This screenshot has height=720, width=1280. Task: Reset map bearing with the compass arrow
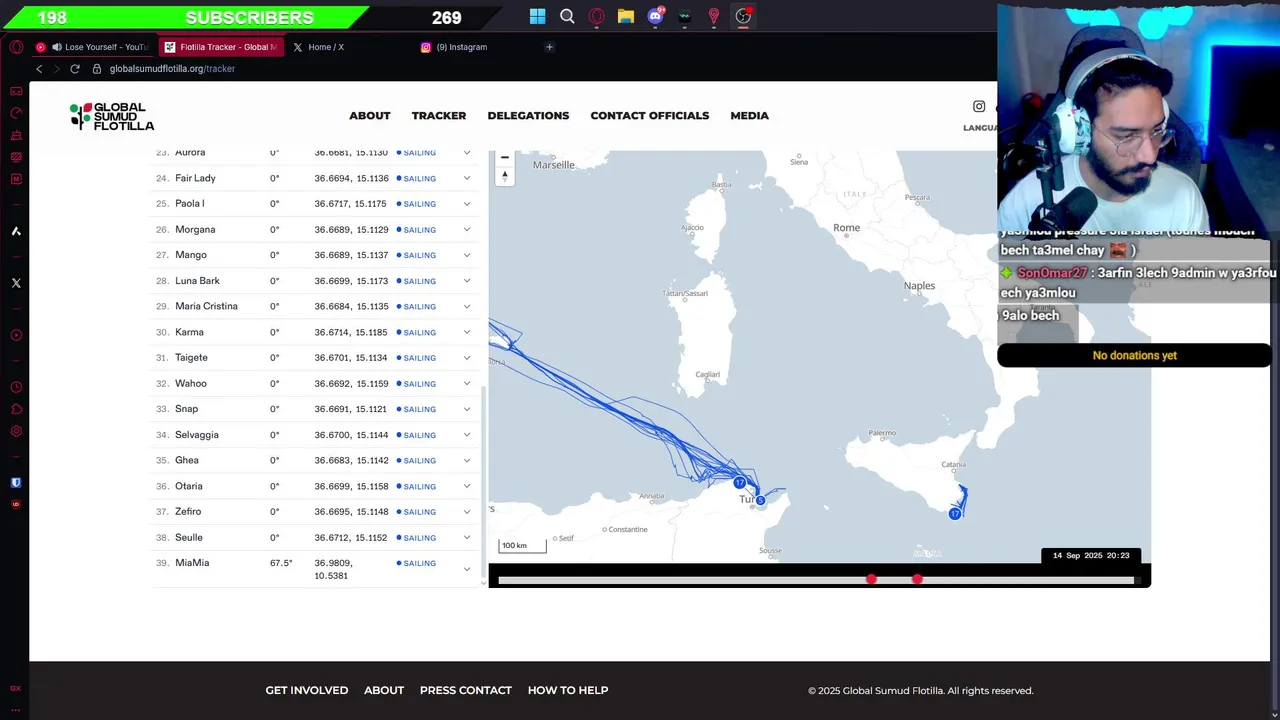[505, 176]
